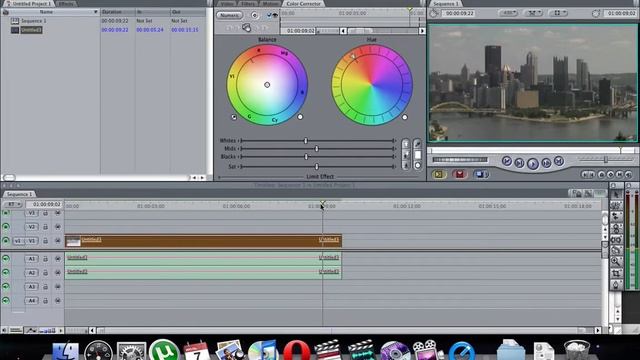
Task: Click the Hue wheel reset button
Action: point(404,117)
